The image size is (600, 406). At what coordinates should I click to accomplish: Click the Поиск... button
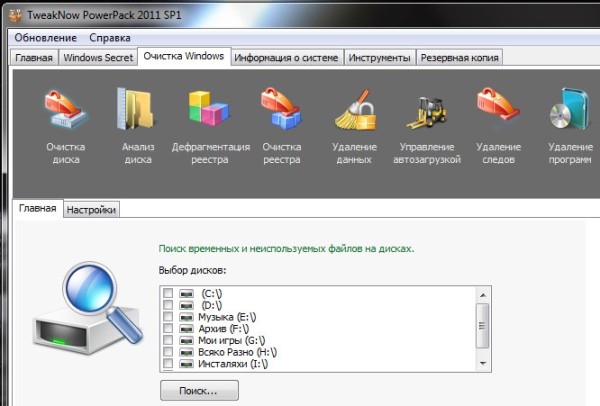(199, 390)
